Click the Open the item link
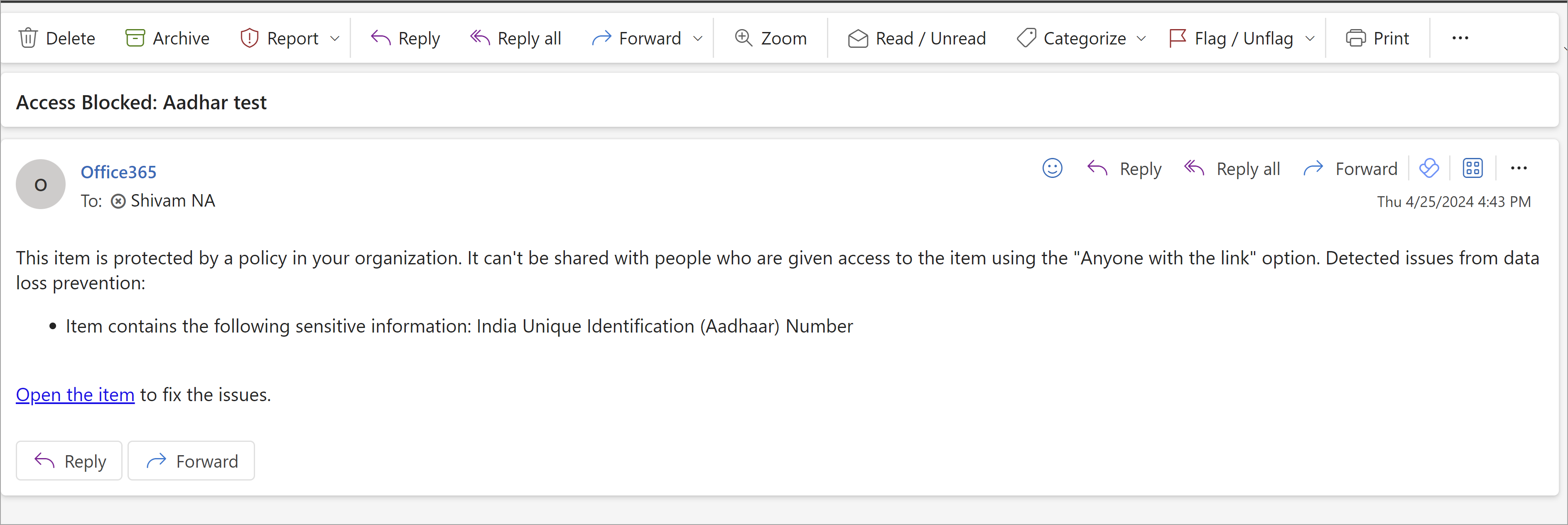This screenshot has width=1568, height=525. (74, 394)
